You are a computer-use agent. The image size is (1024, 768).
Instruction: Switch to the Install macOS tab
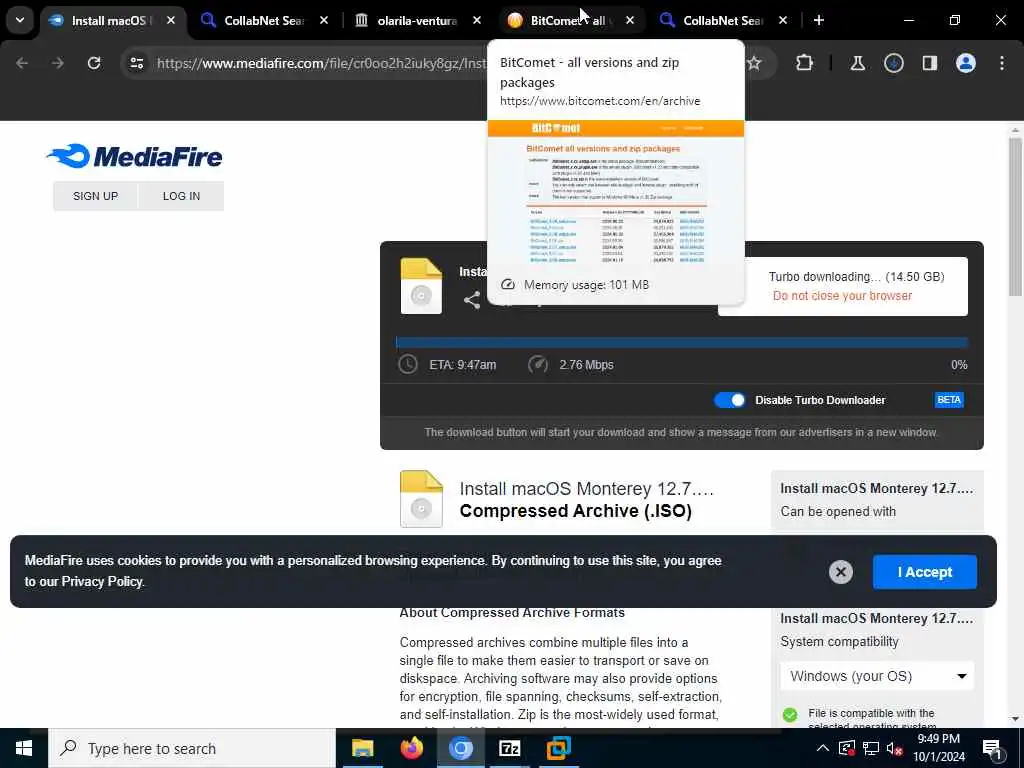(113, 21)
